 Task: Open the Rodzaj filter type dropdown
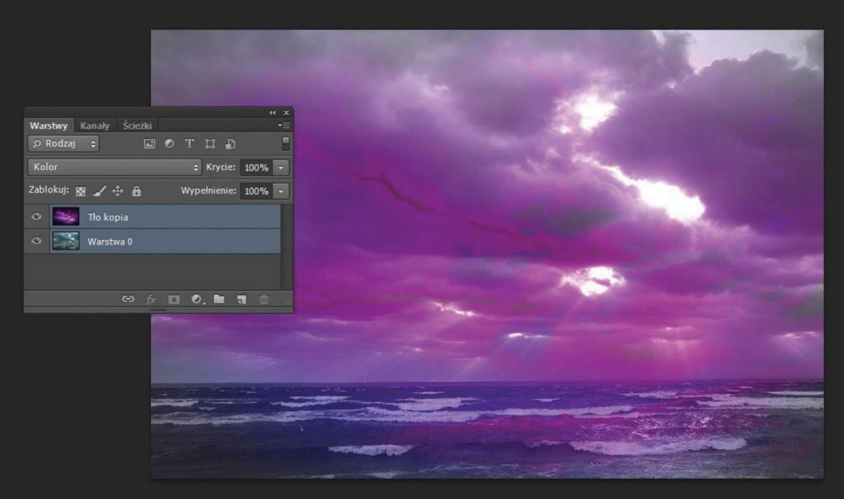pos(64,144)
